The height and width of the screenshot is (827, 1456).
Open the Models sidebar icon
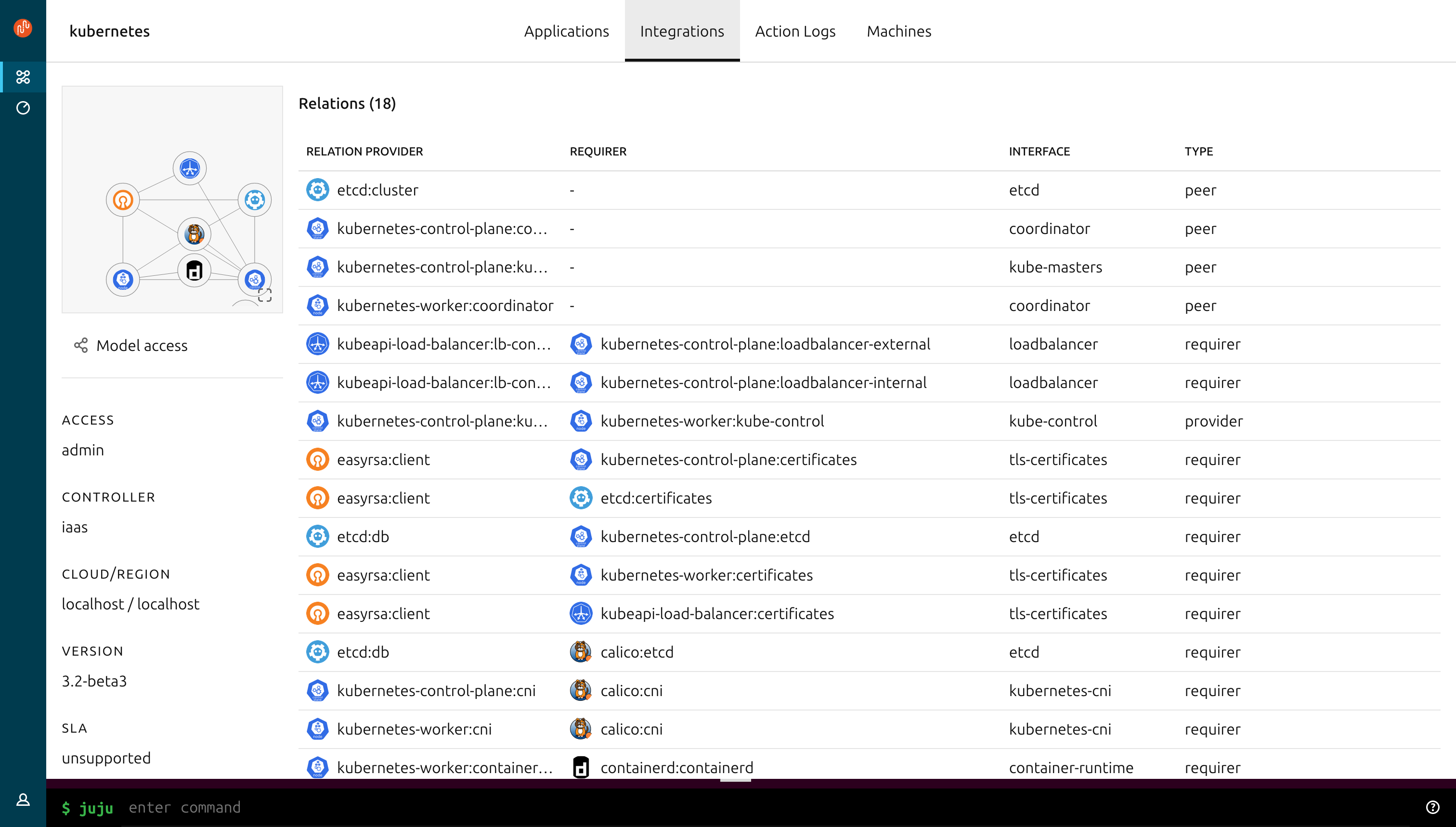pyautogui.click(x=23, y=77)
